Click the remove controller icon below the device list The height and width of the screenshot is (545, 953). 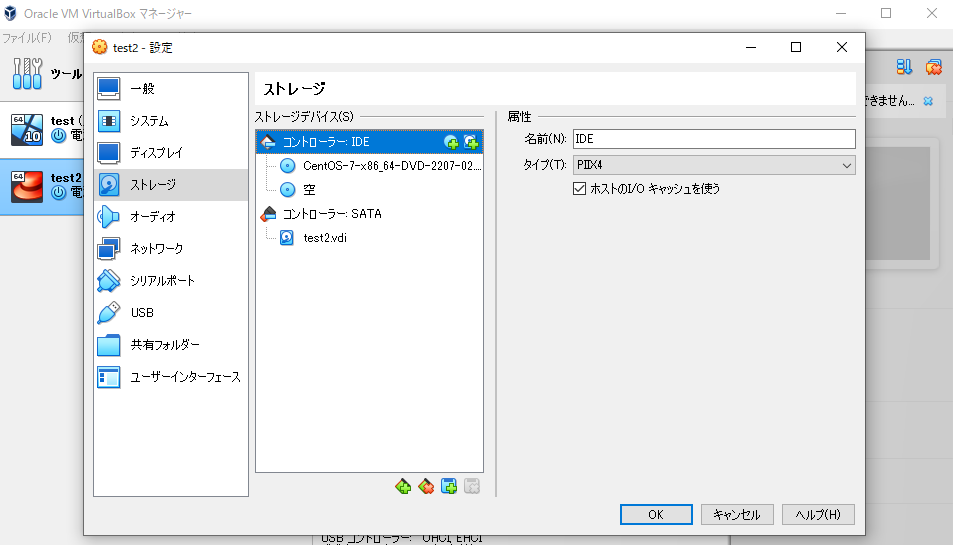point(426,486)
